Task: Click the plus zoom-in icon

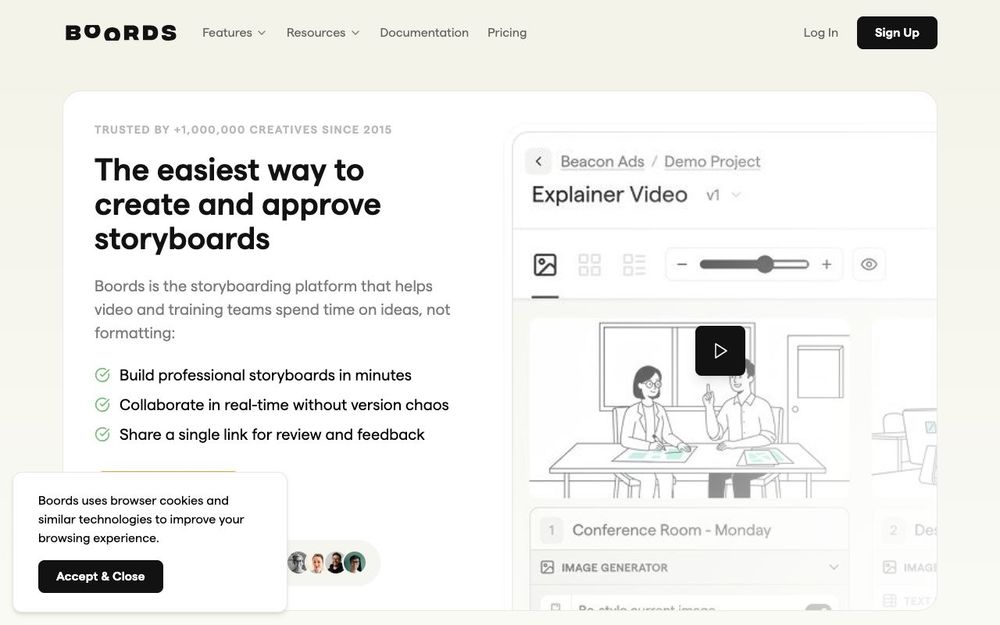Action: pyautogui.click(x=827, y=264)
